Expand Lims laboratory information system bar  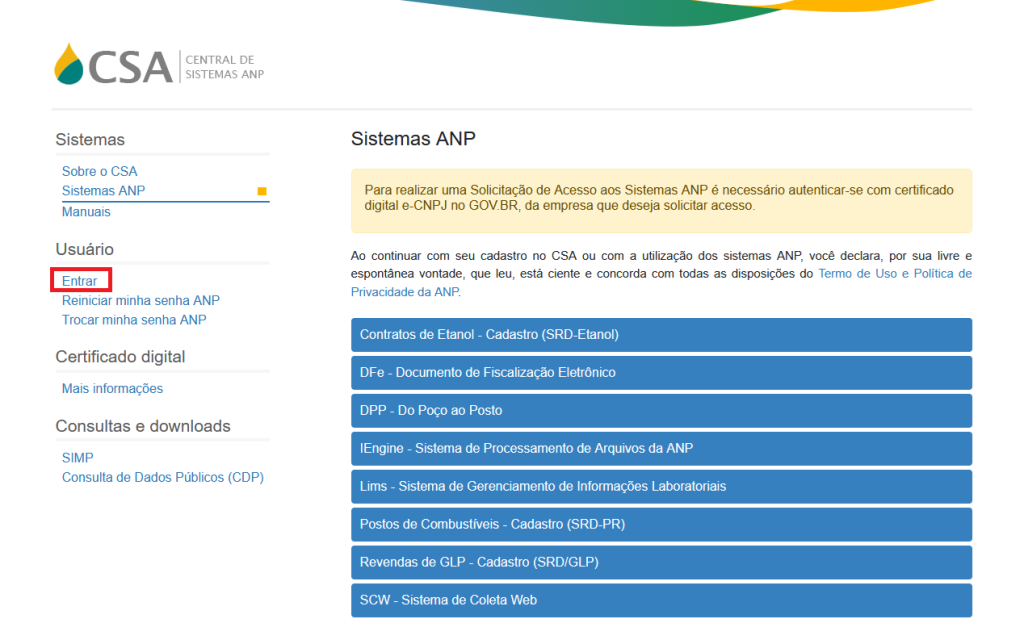(x=661, y=487)
